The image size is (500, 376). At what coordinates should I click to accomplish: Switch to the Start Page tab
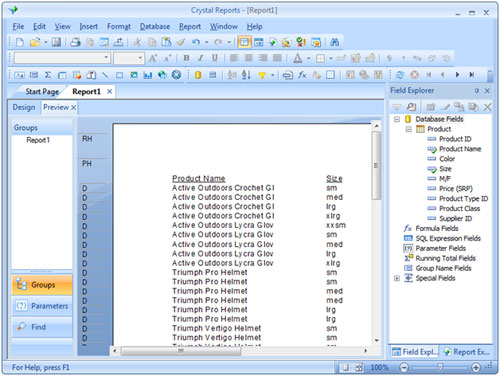(x=42, y=91)
